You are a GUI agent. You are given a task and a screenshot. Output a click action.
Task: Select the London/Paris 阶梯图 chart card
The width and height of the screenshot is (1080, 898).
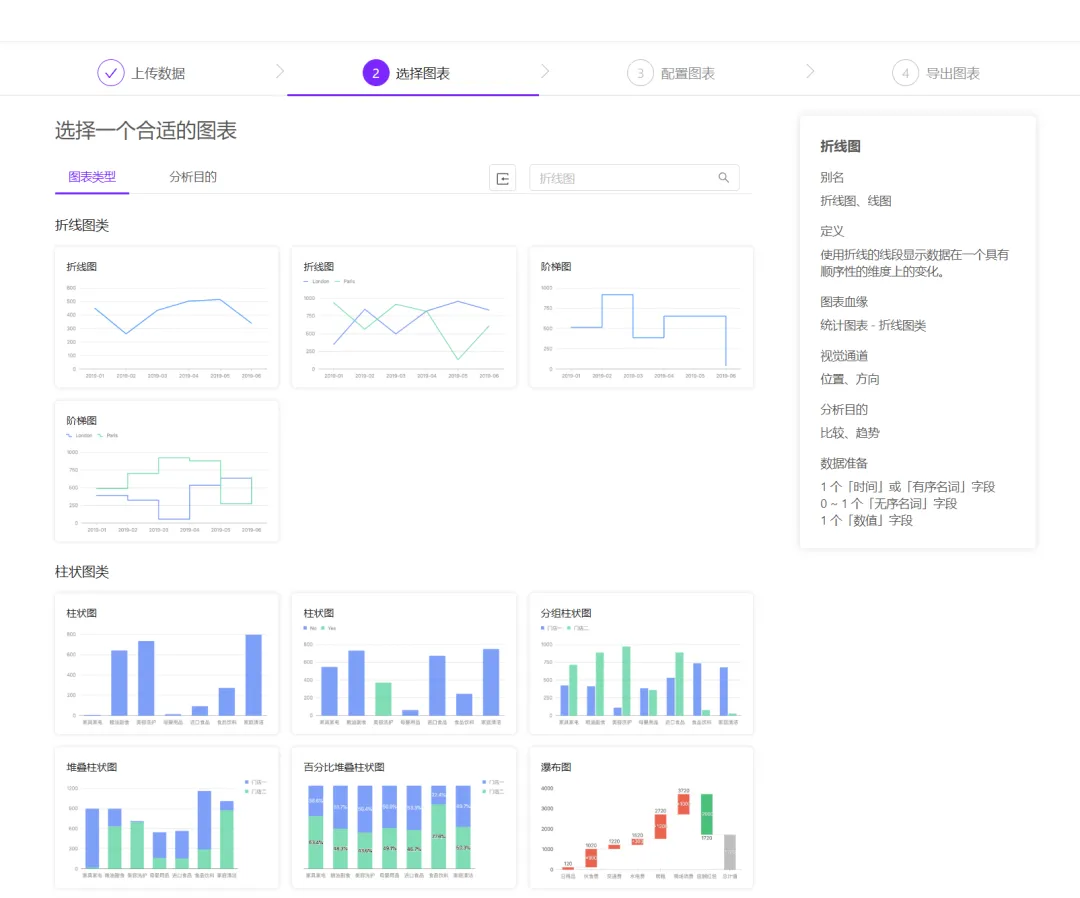click(x=167, y=471)
